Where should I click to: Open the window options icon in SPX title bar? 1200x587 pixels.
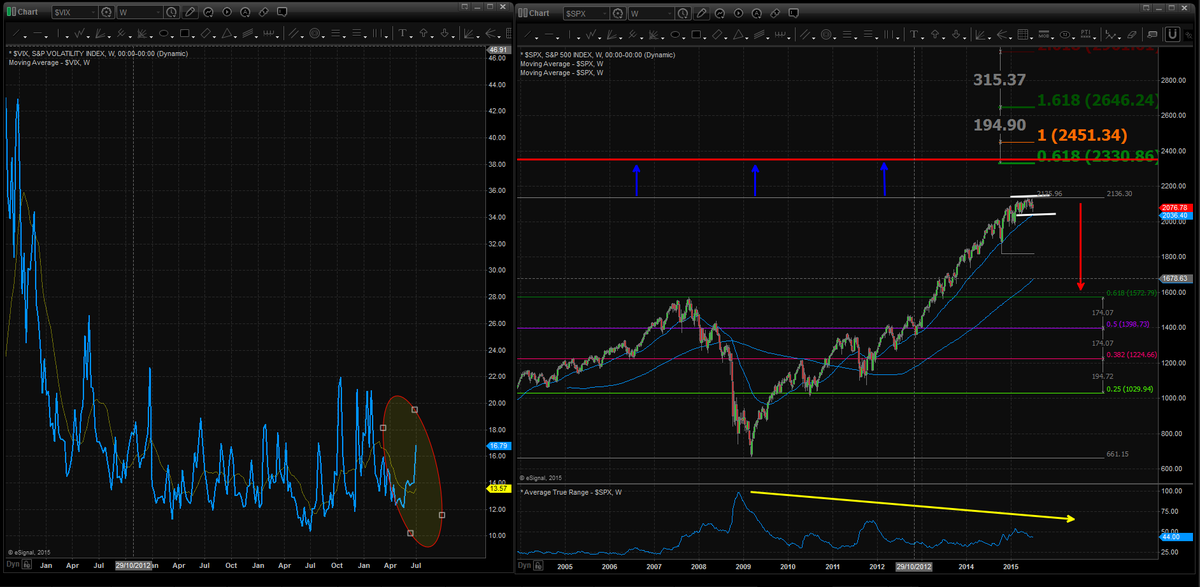coord(1146,8)
